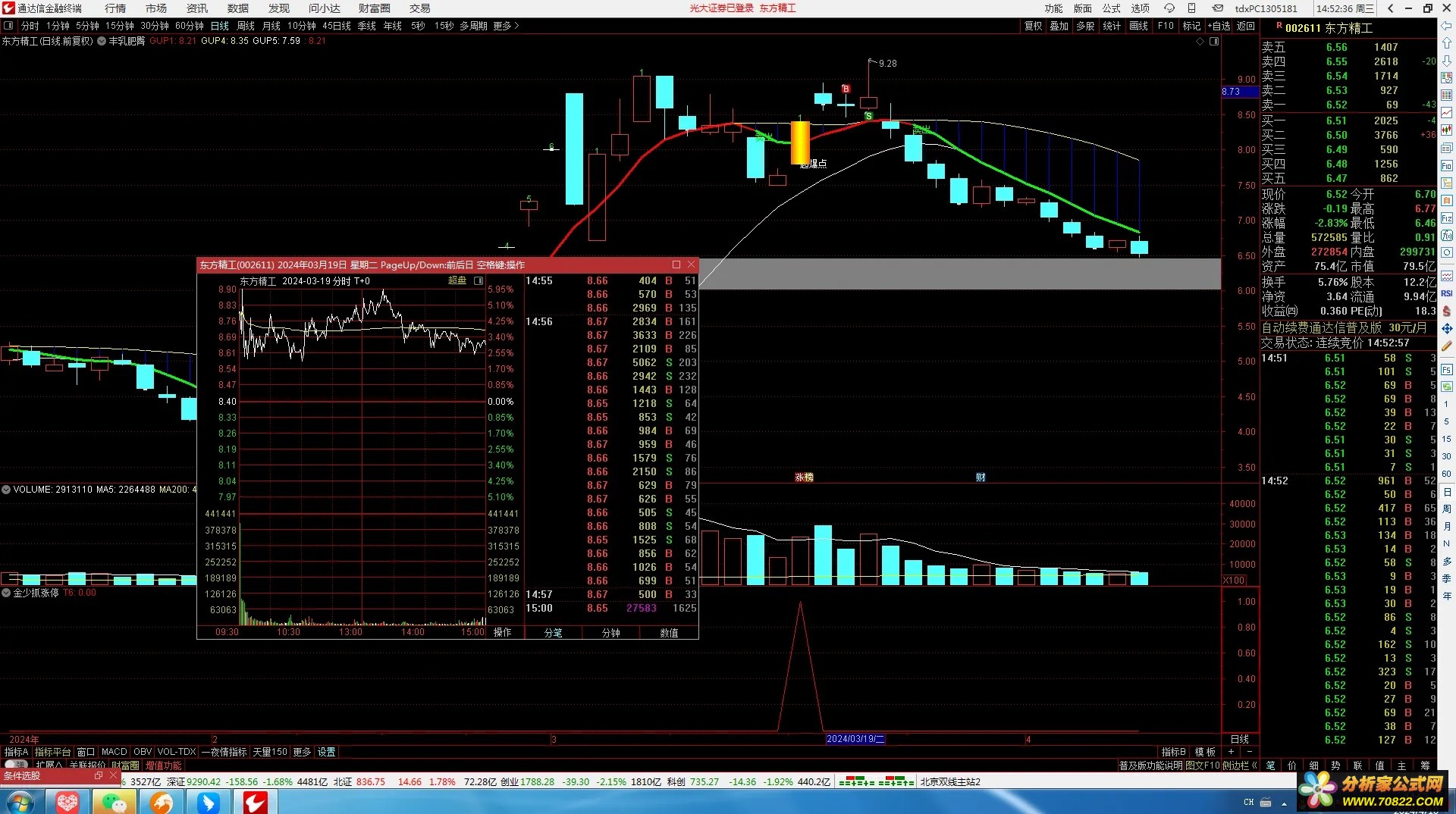Click the round icon before 丰乳肥臀 indicator name
This screenshot has width=1456, height=814.
tap(102, 41)
